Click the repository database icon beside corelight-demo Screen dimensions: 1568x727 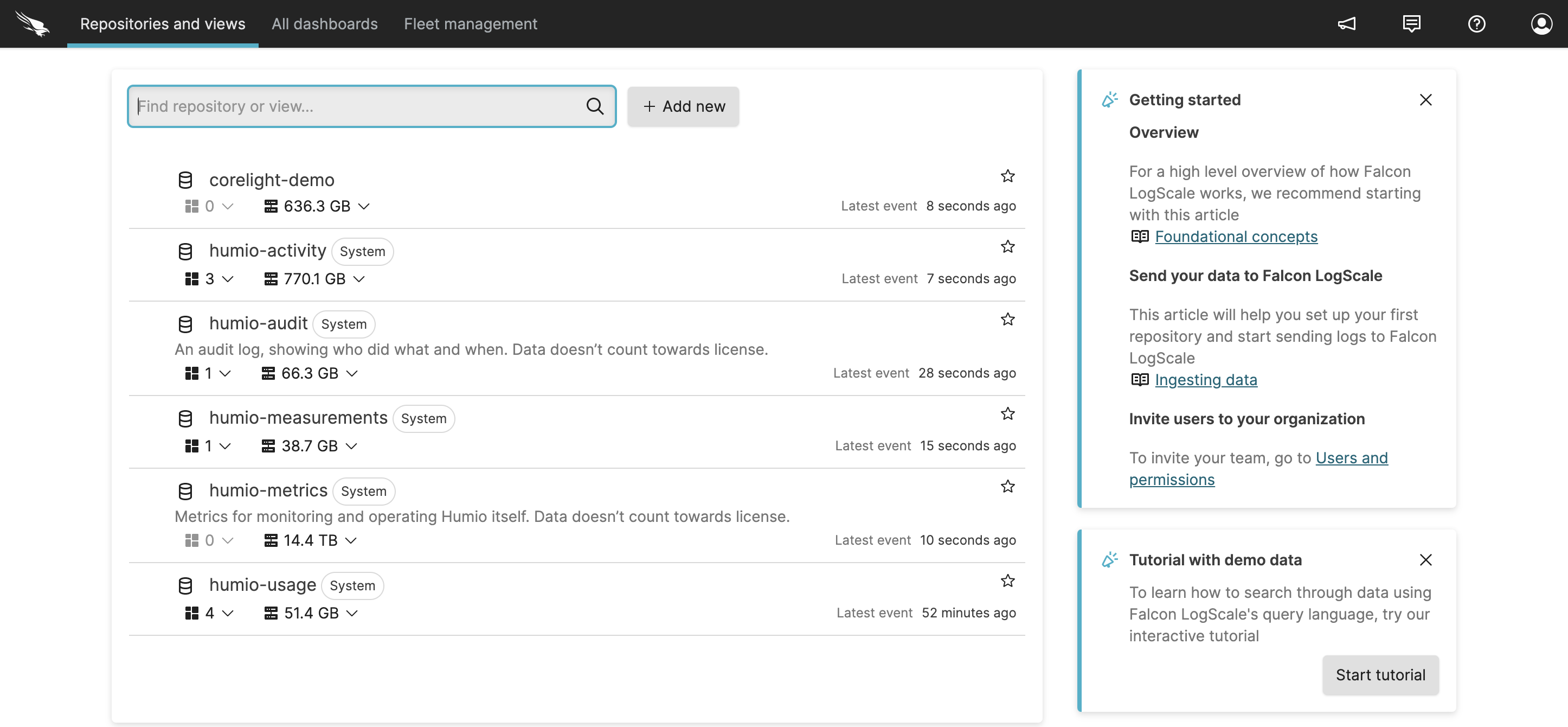pyautogui.click(x=185, y=179)
